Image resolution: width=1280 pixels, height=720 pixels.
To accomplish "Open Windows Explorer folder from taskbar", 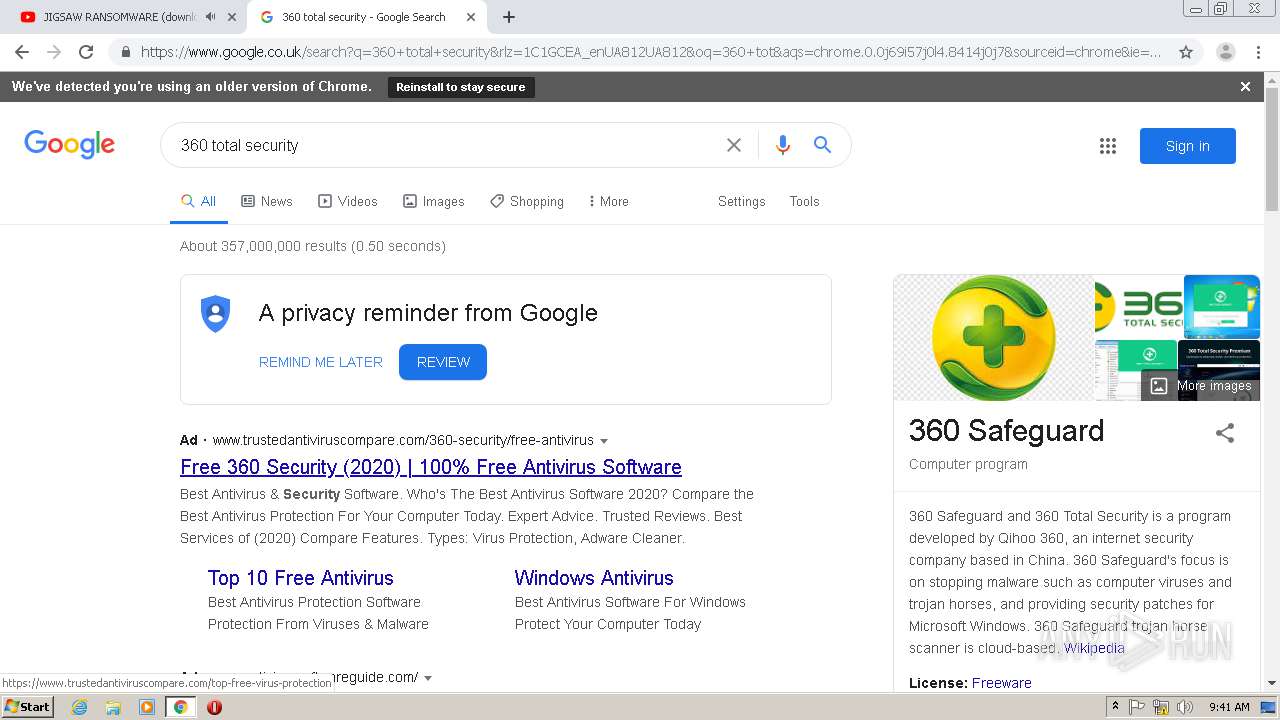I will click(x=113, y=707).
